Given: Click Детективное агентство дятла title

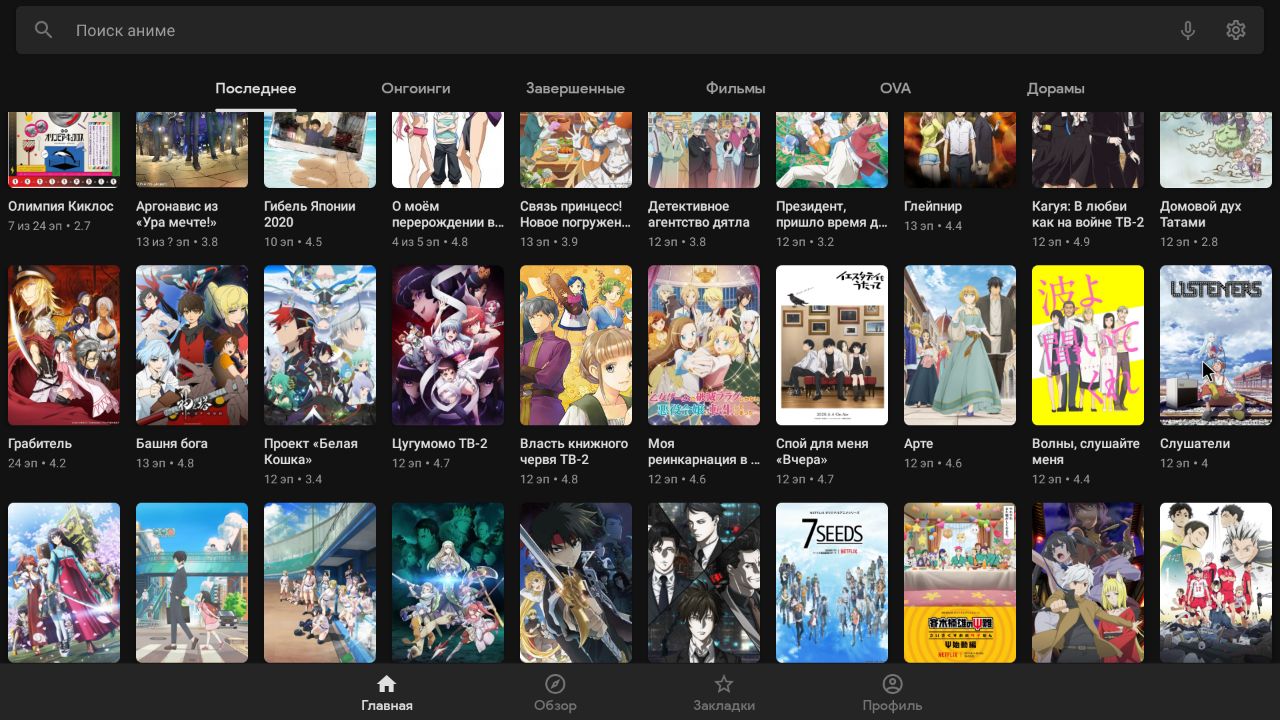Looking at the screenshot, I should [x=699, y=214].
